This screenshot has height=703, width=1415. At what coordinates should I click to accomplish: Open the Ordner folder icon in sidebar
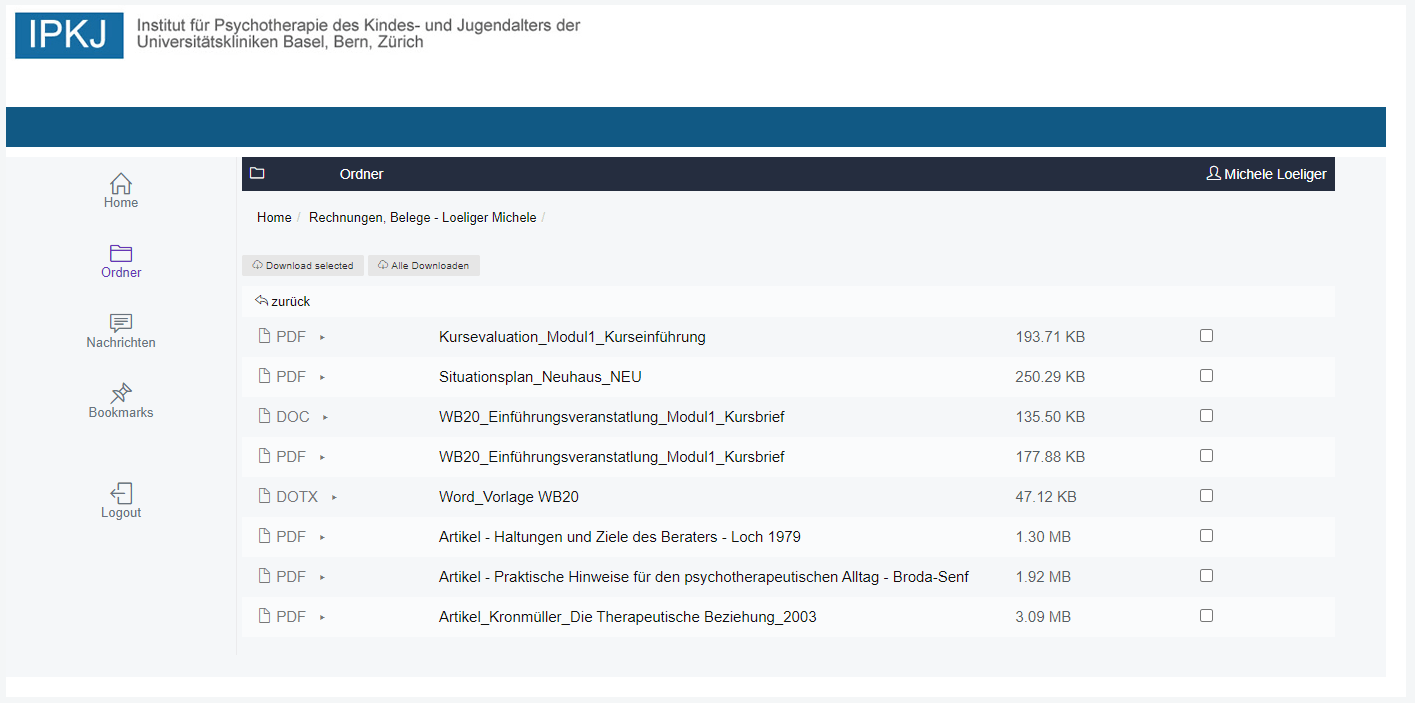point(121,254)
